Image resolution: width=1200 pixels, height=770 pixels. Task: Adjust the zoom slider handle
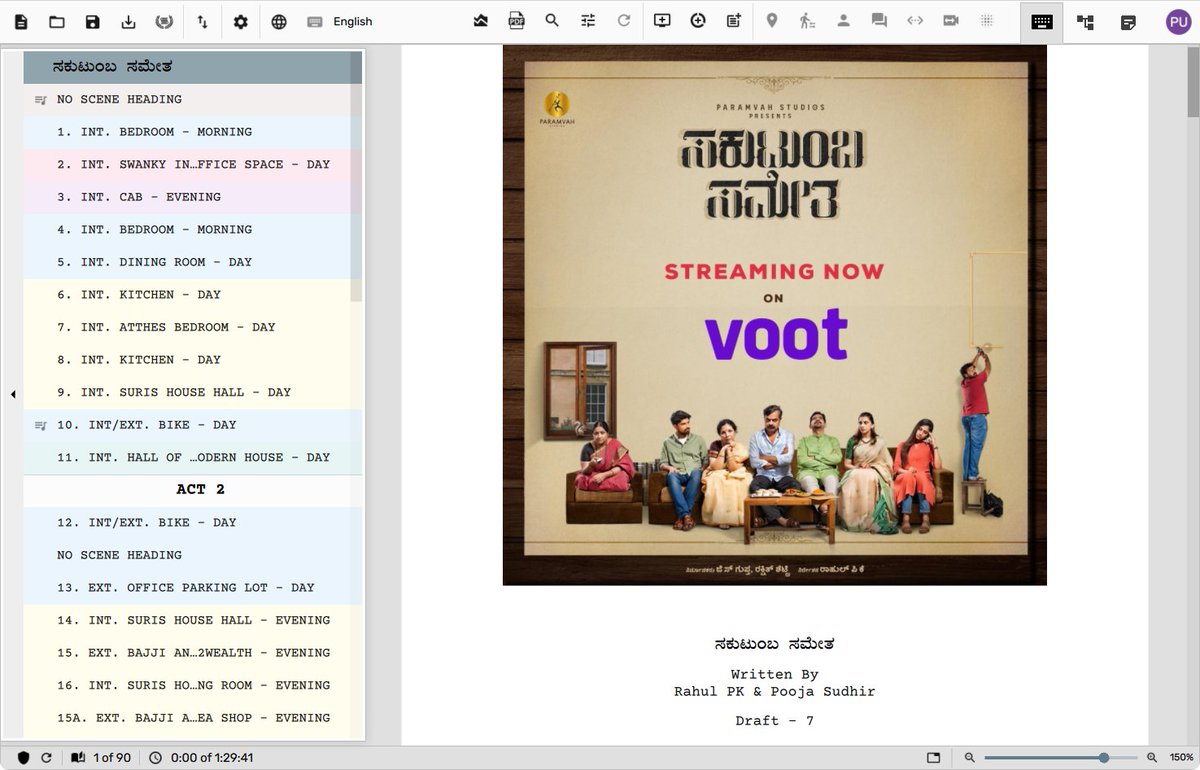point(1104,758)
